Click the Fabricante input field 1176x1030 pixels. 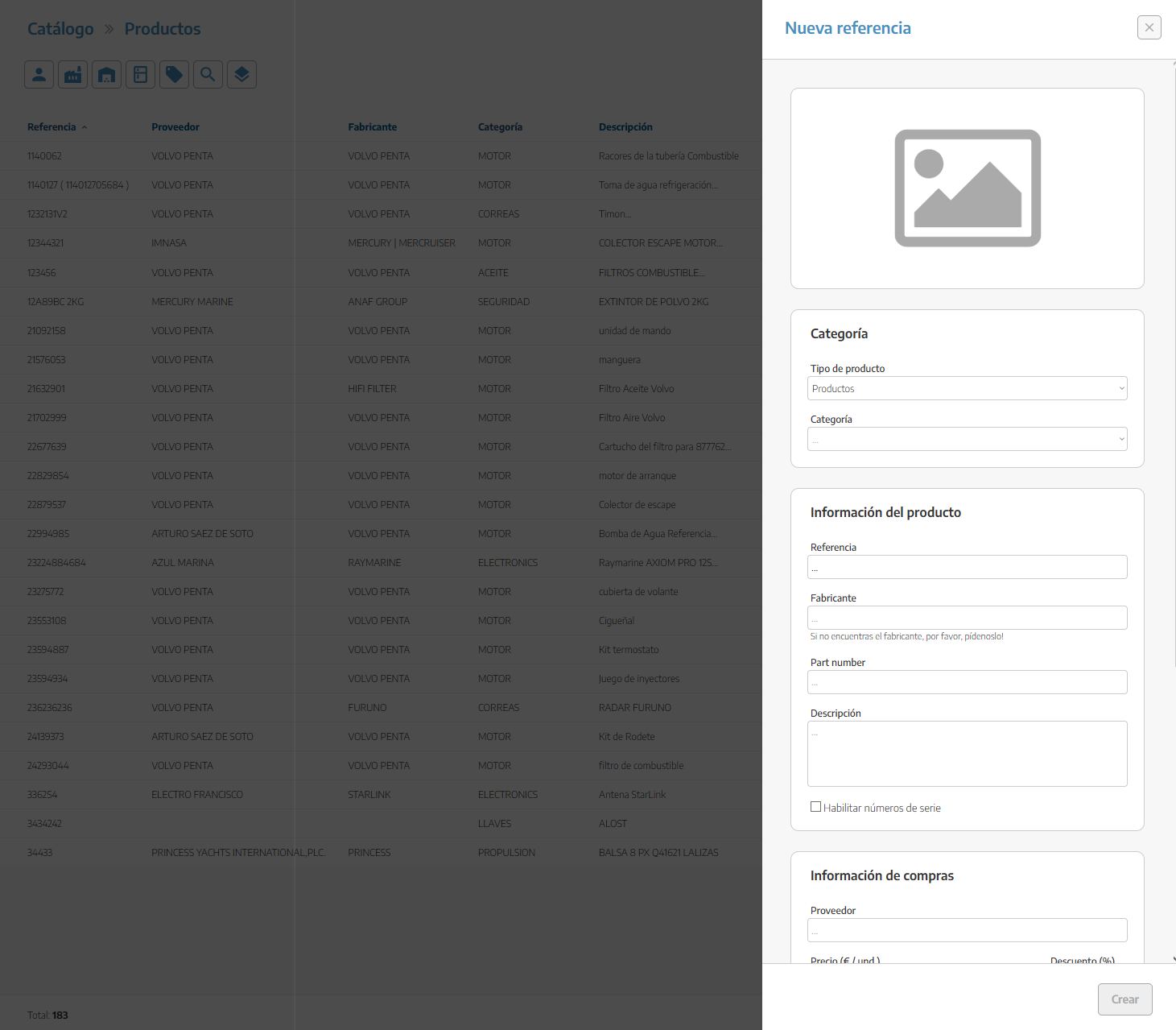coord(968,618)
